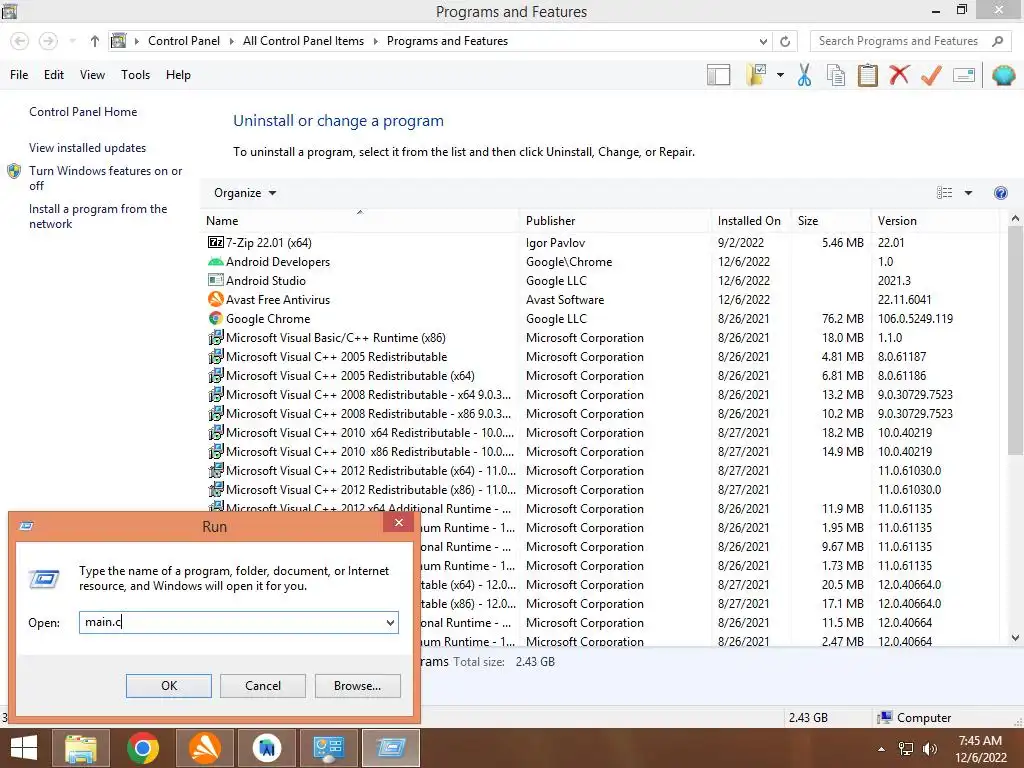This screenshot has width=1024, height=768.
Task: Click the Move to folder toolbar icon
Action: [x=756, y=75]
